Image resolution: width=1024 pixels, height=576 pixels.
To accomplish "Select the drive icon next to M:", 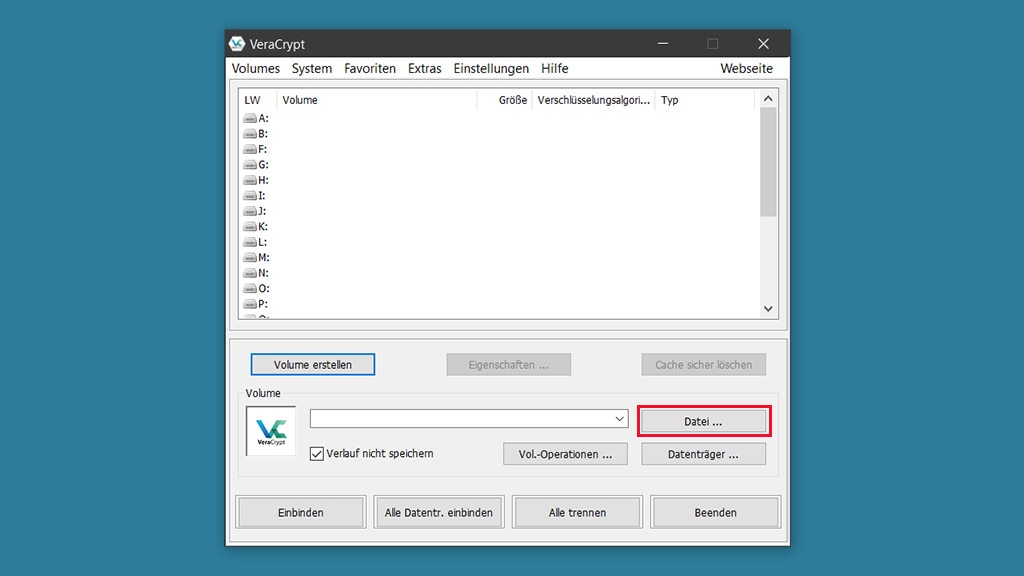I will point(249,258).
